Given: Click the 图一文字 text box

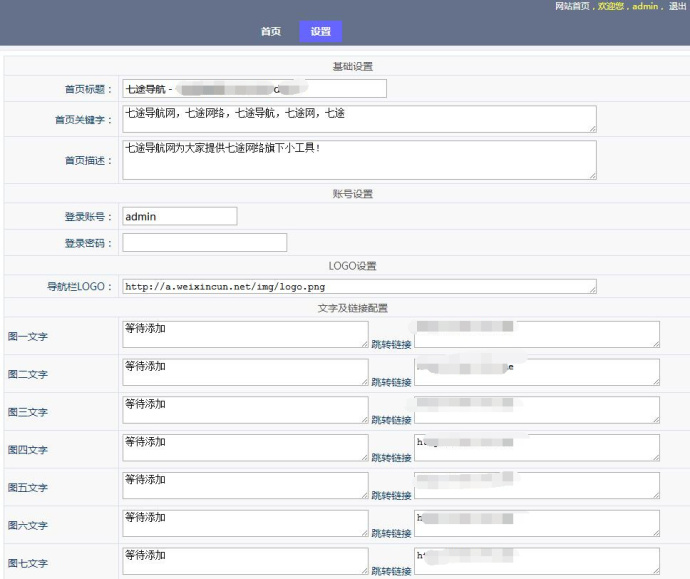Looking at the screenshot, I should [x=245, y=334].
